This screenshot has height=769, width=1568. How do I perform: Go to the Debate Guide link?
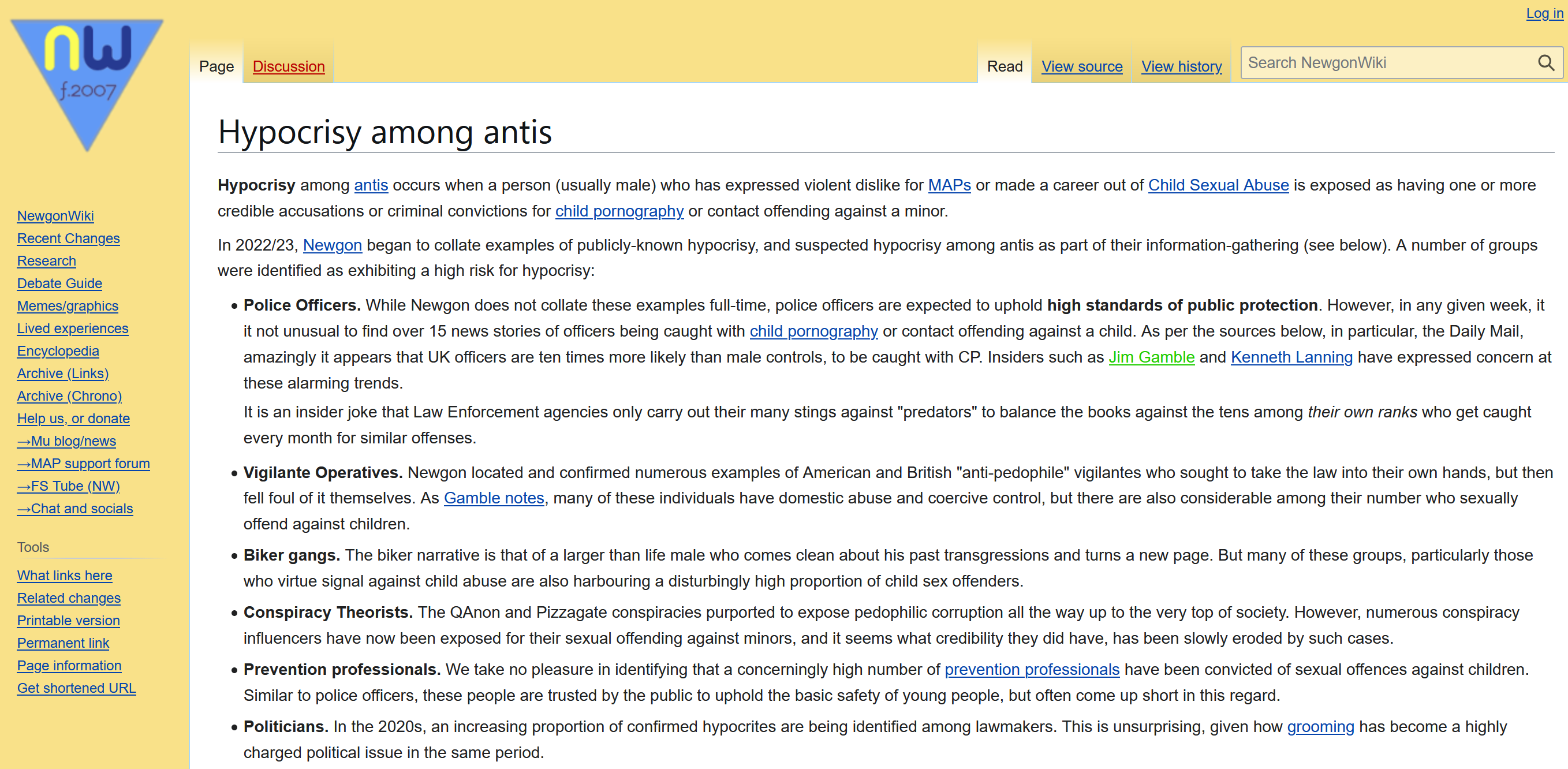(x=59, y=283)
